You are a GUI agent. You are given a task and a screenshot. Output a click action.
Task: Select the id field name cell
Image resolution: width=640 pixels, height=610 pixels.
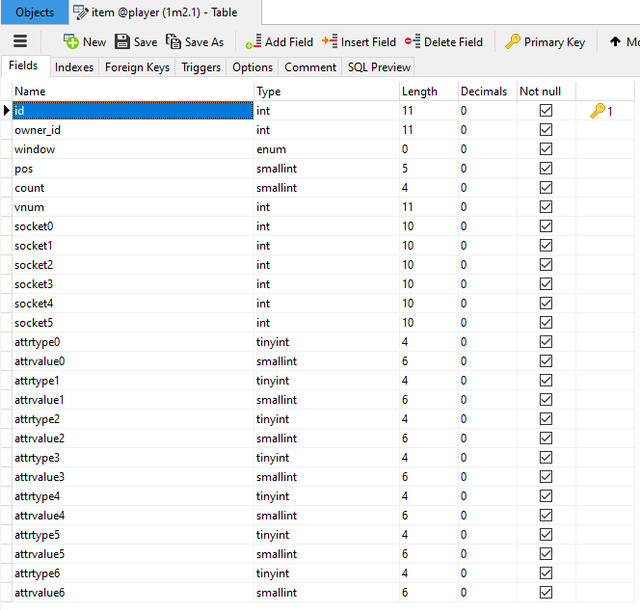point(133,110)
